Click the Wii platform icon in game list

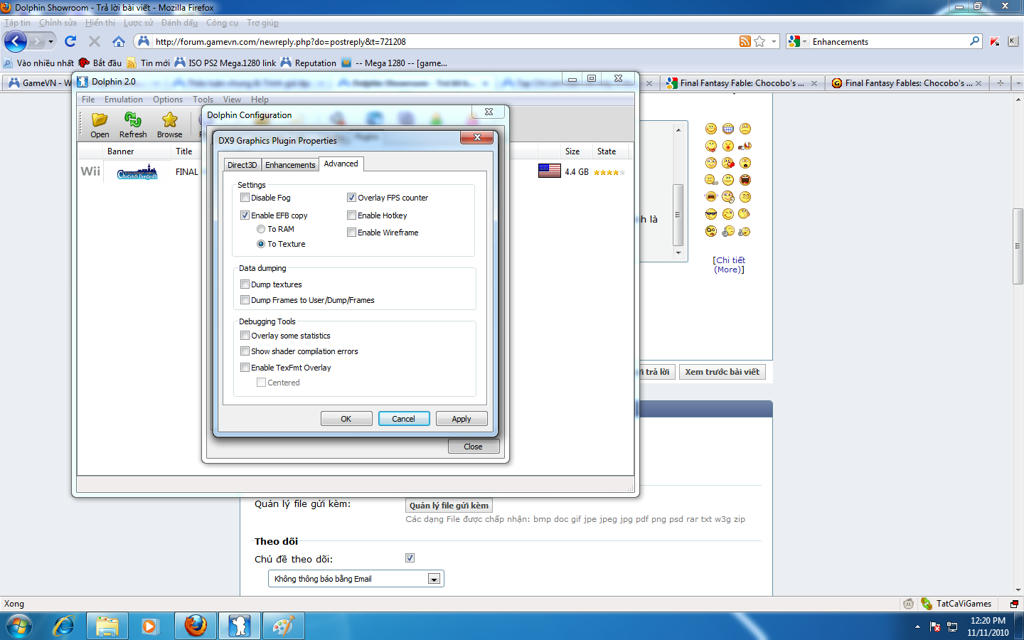91,171
